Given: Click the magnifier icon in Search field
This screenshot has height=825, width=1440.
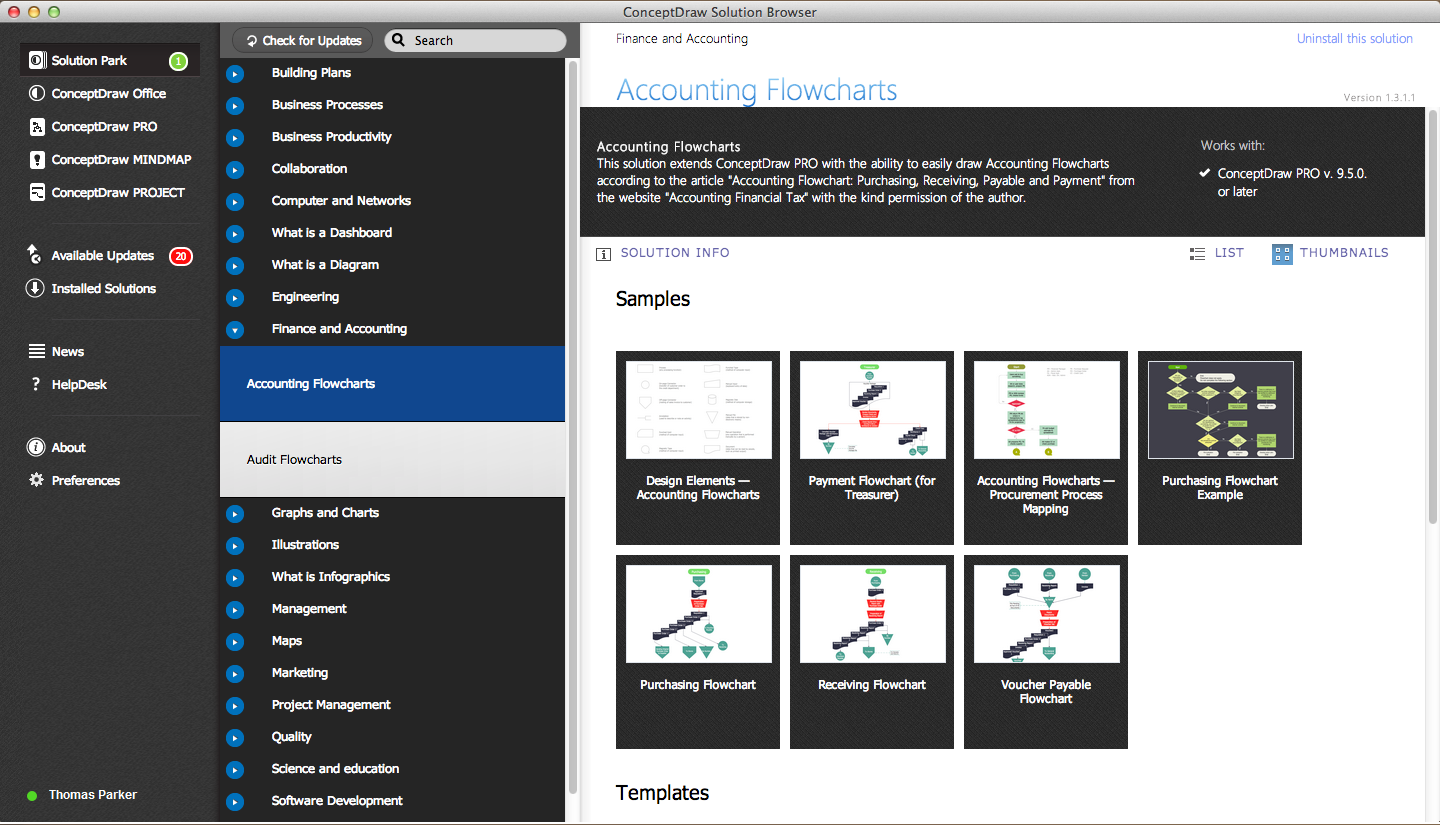Looking at the screenshot, I should (x=398, y=40).
